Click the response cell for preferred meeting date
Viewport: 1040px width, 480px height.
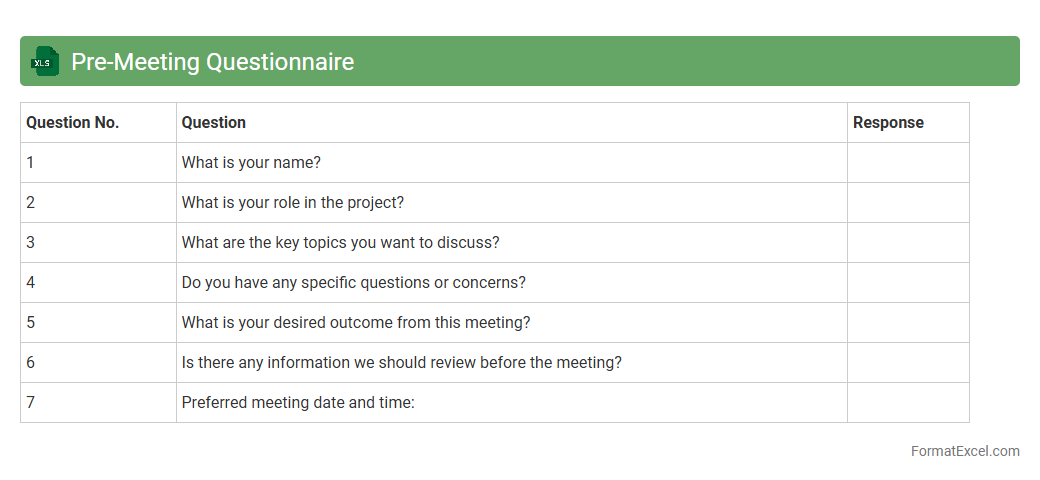(x=908, y=403)
